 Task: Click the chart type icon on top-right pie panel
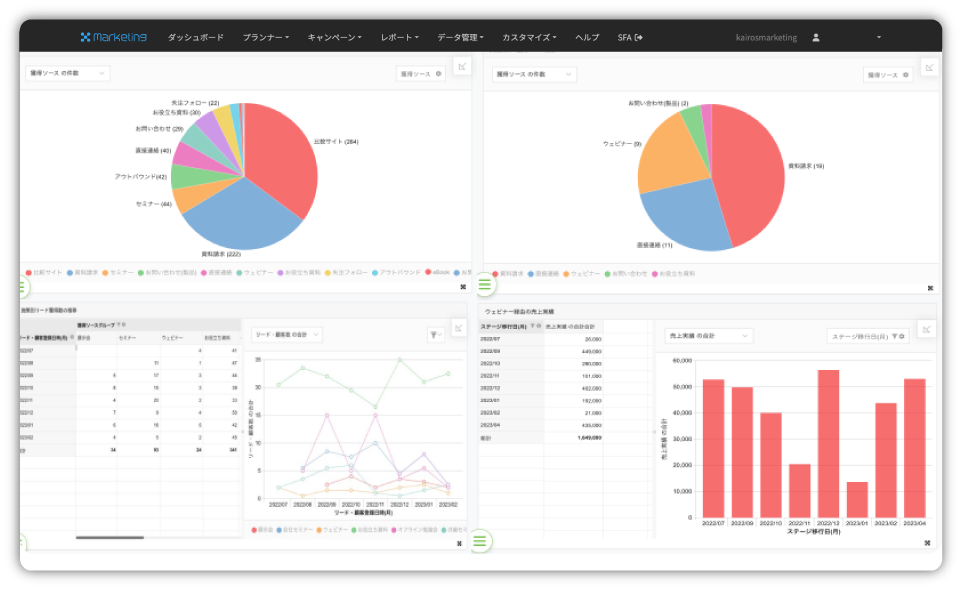click(929, 68)
